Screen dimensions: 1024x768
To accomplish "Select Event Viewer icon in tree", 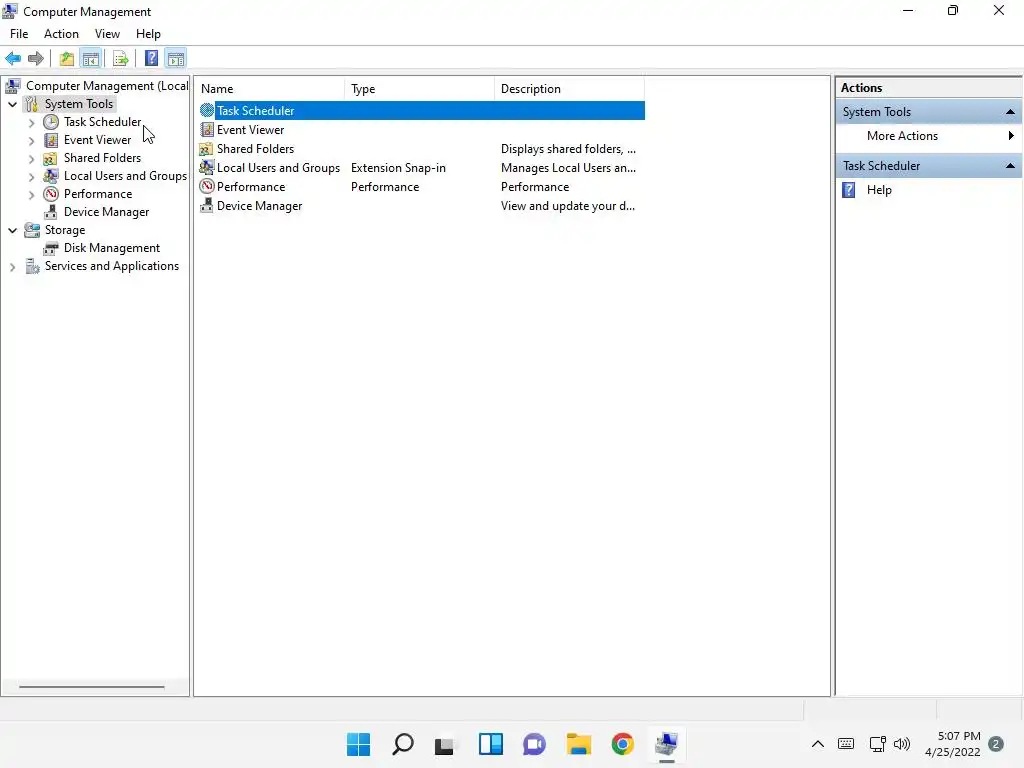I will point(51,140).
